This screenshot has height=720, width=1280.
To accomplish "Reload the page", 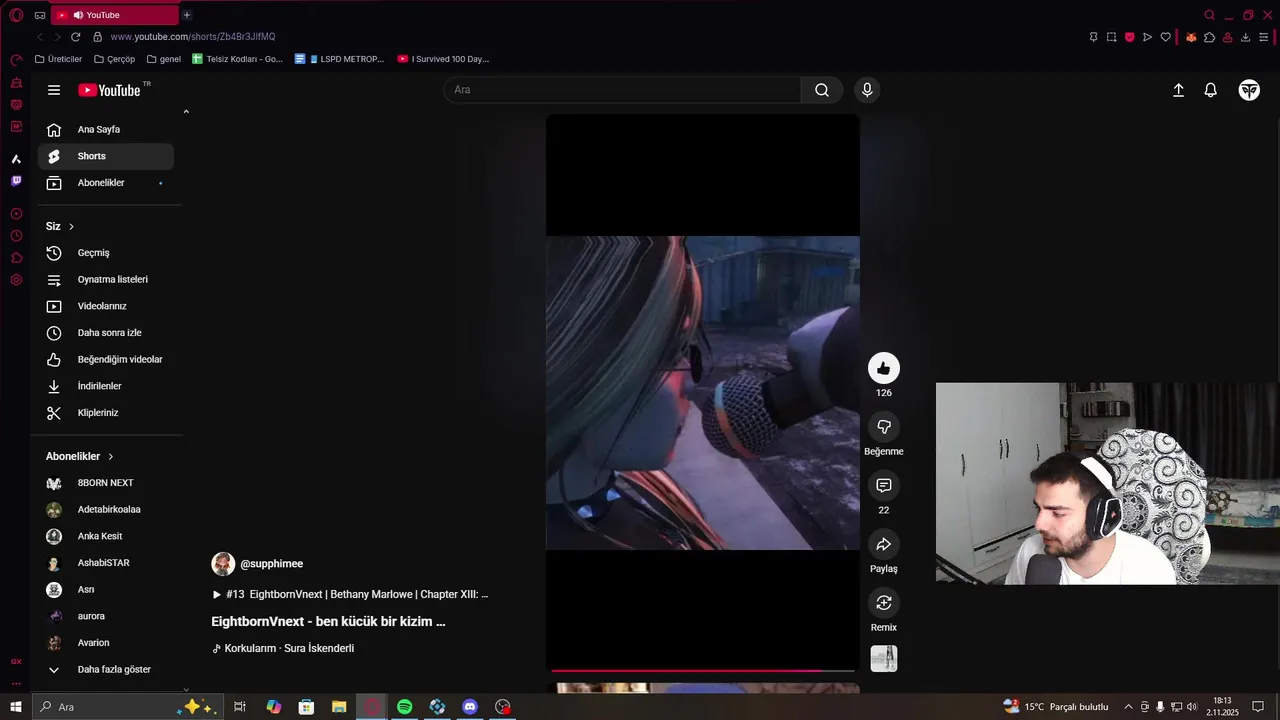I will click(x=75, y=37).
